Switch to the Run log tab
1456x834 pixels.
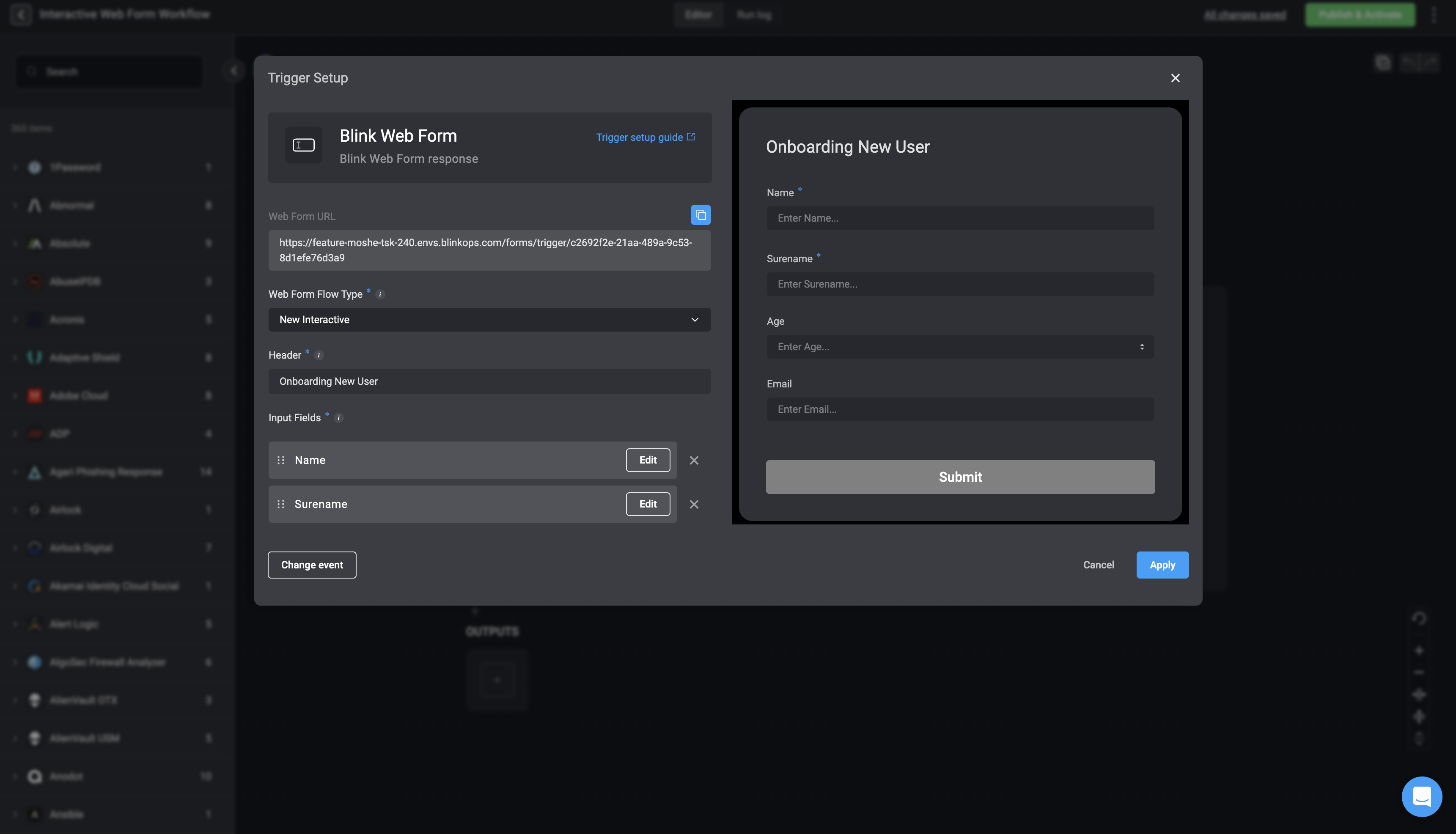point(753,15)
